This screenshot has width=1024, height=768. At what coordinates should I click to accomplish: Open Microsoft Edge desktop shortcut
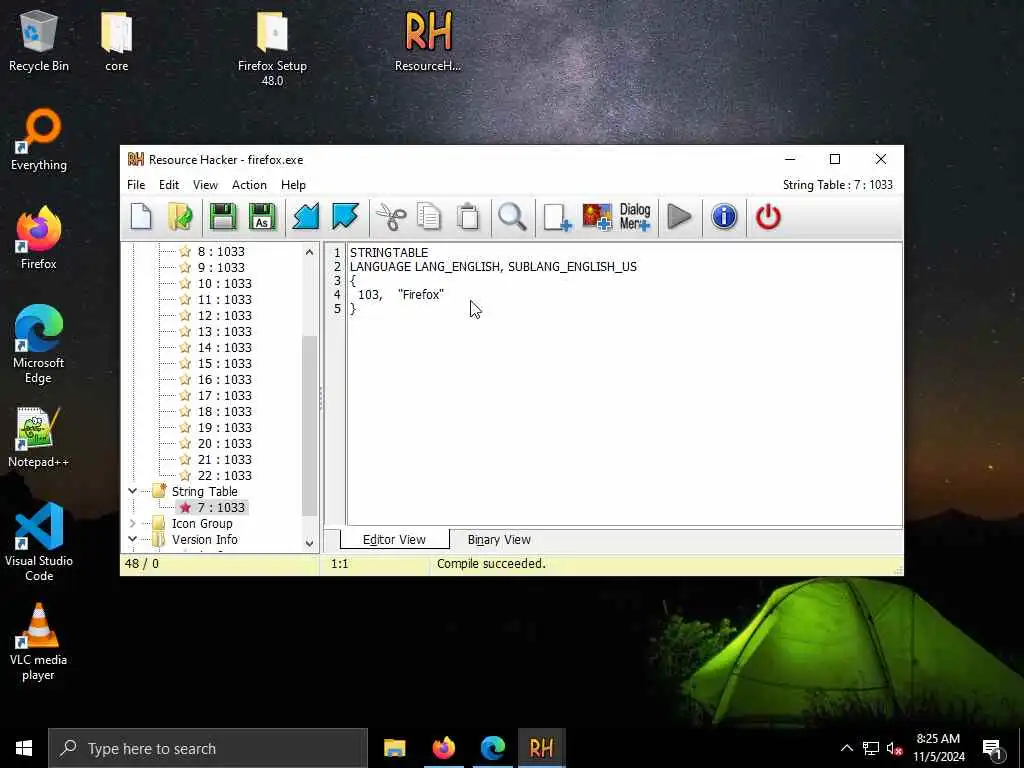click(39, 344)
